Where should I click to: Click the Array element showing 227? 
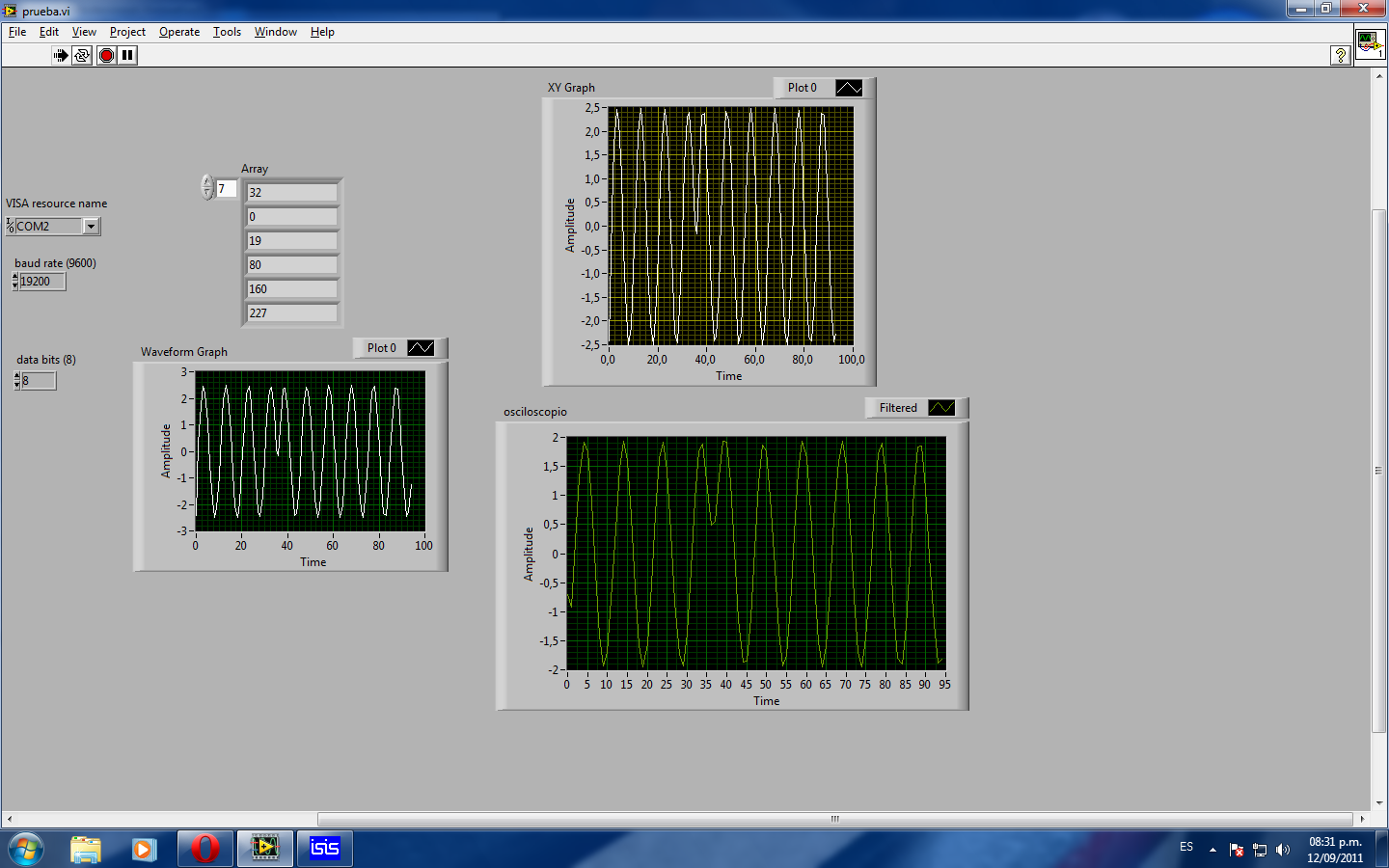[x=292, y=313]
